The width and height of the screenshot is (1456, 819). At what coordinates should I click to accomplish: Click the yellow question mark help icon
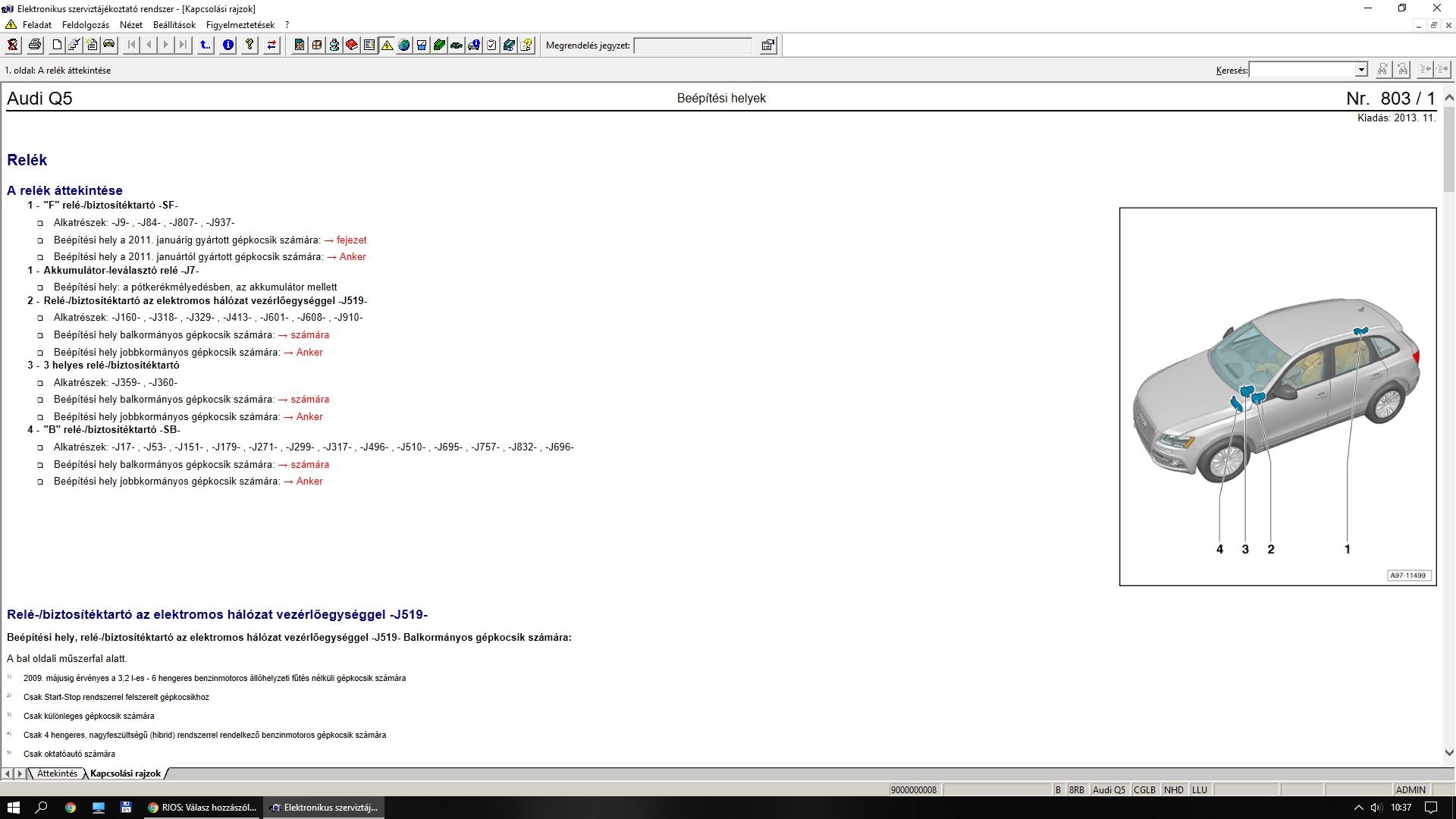point(249,45)
